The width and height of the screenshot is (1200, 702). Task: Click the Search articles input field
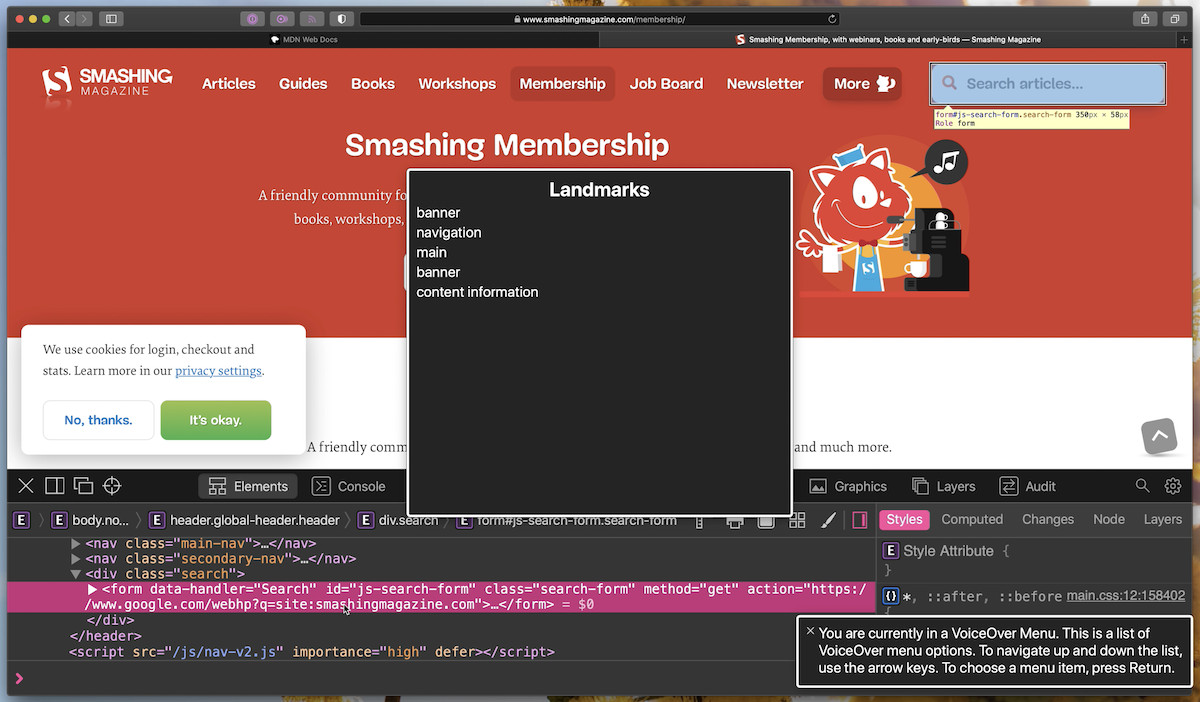[1048, 84]
